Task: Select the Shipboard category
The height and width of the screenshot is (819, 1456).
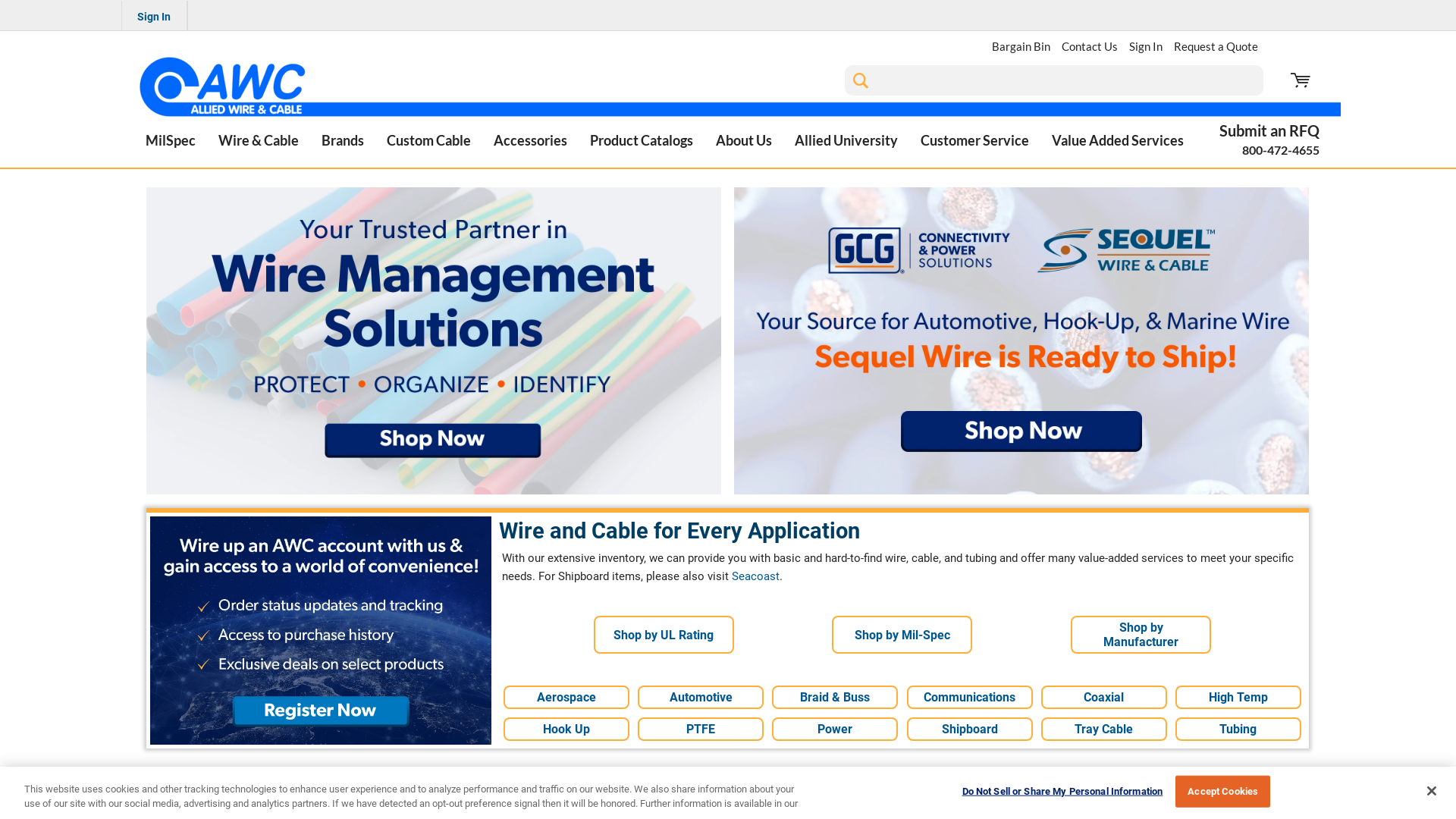Action: coord(969,730)
